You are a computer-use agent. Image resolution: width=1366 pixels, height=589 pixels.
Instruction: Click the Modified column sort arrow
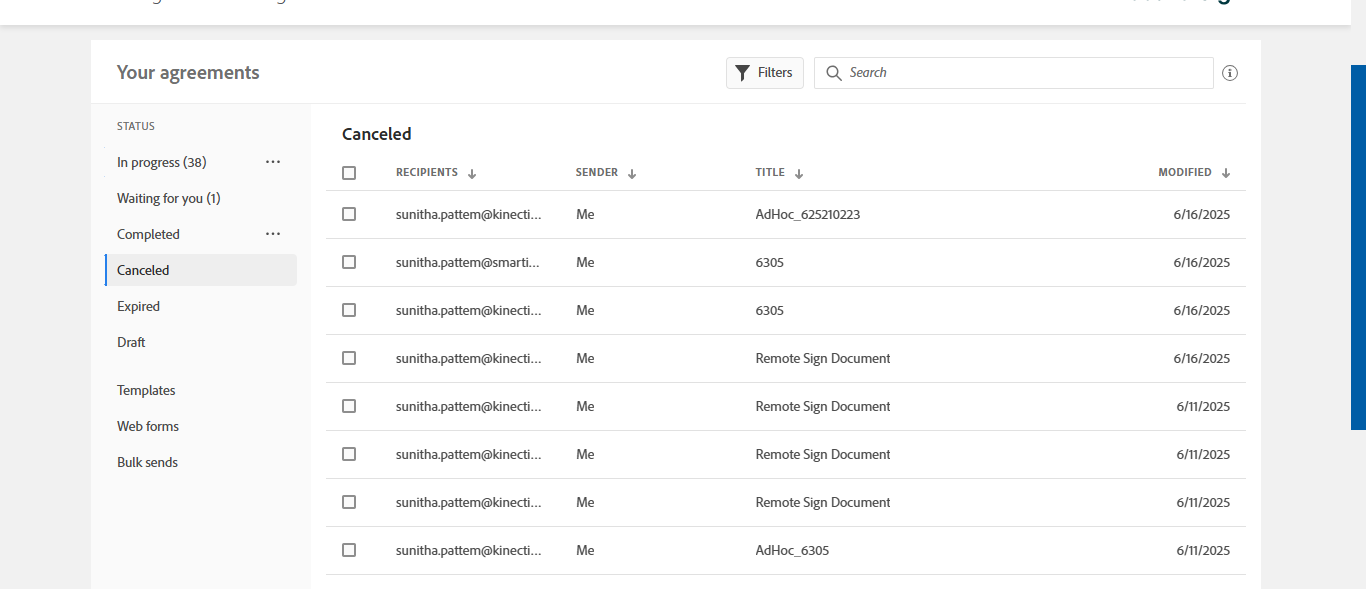1226,174
